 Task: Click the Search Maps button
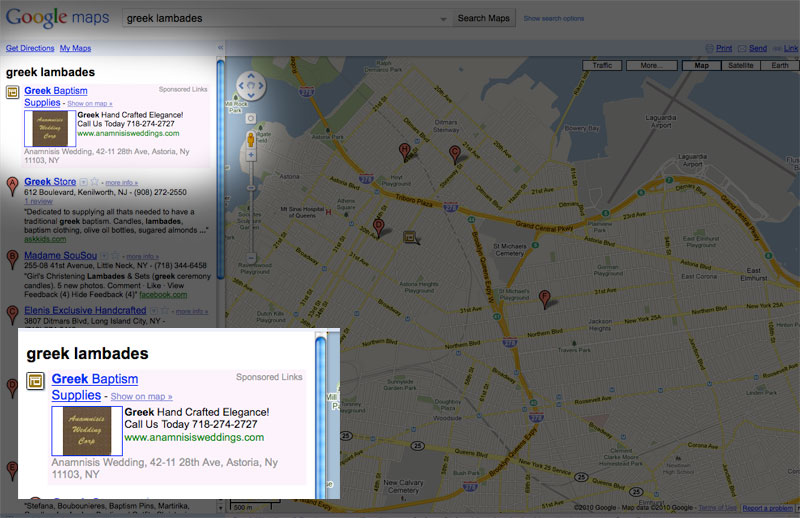click(484, 18)
